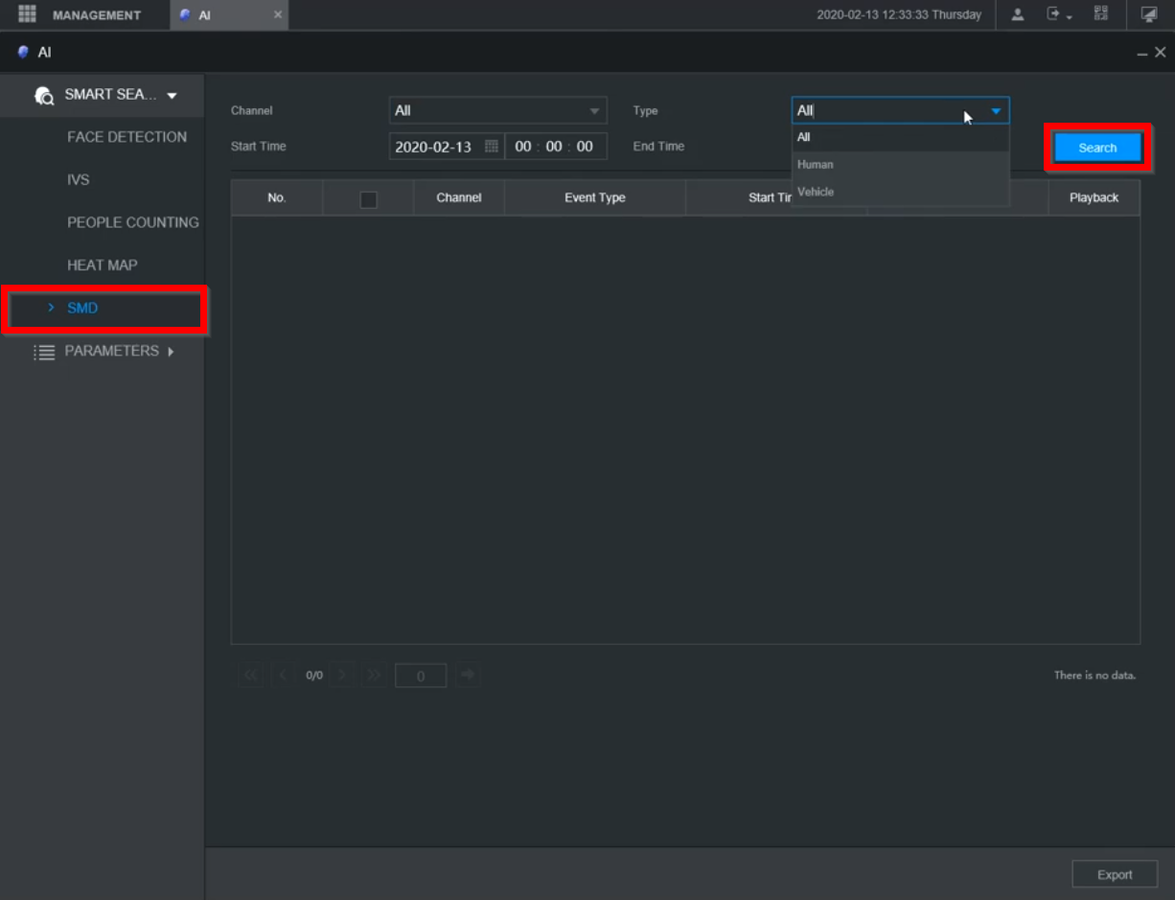Close the AI panel window
Screen dimensions: 1175x900
coord(1160,52)
